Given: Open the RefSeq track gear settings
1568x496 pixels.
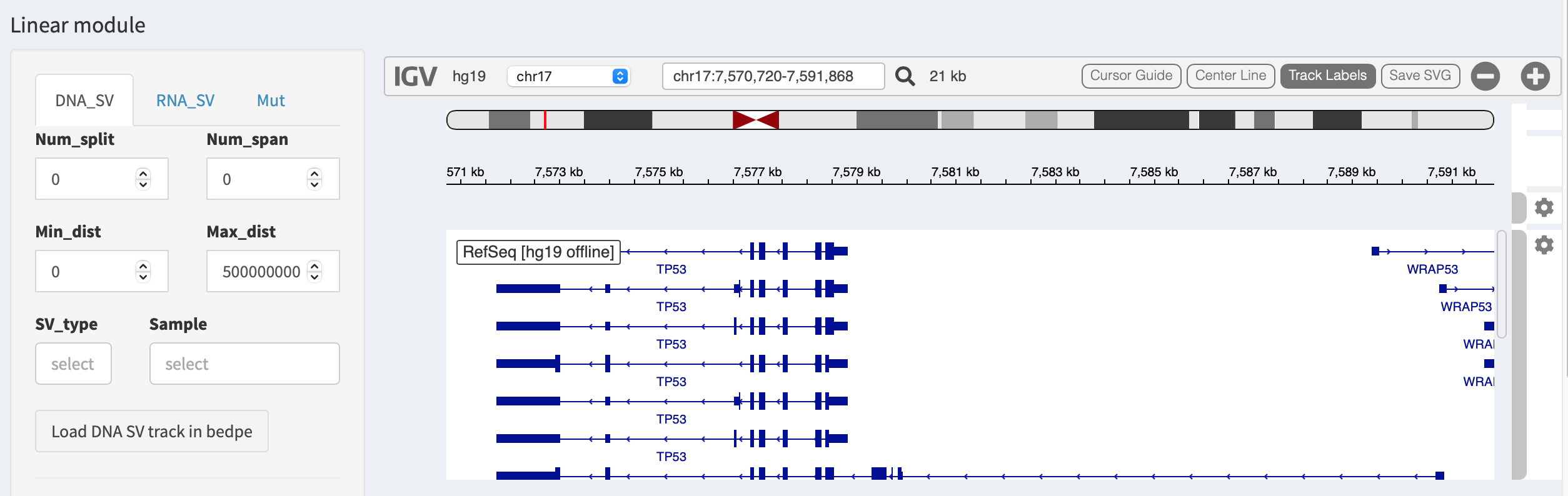Looking at the screenshot, I should [x=1544, y=245].
